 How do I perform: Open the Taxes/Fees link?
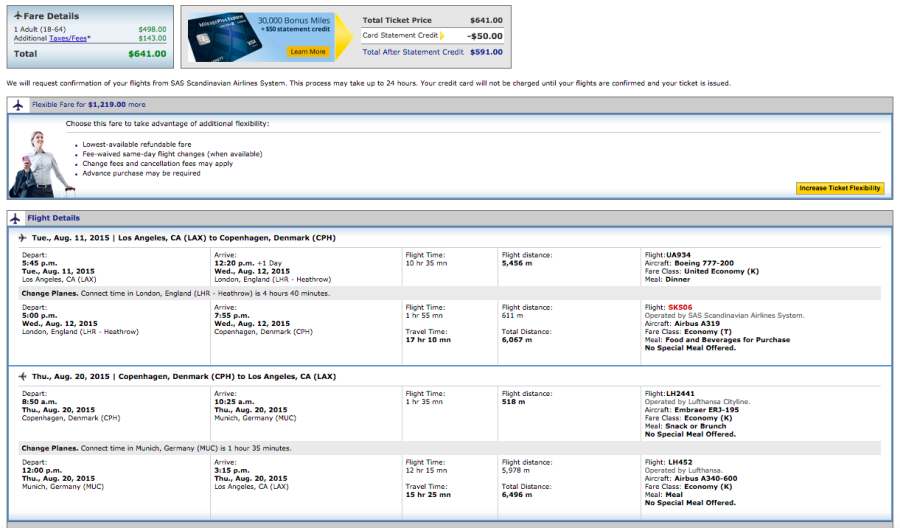click(x=68, y=38)
